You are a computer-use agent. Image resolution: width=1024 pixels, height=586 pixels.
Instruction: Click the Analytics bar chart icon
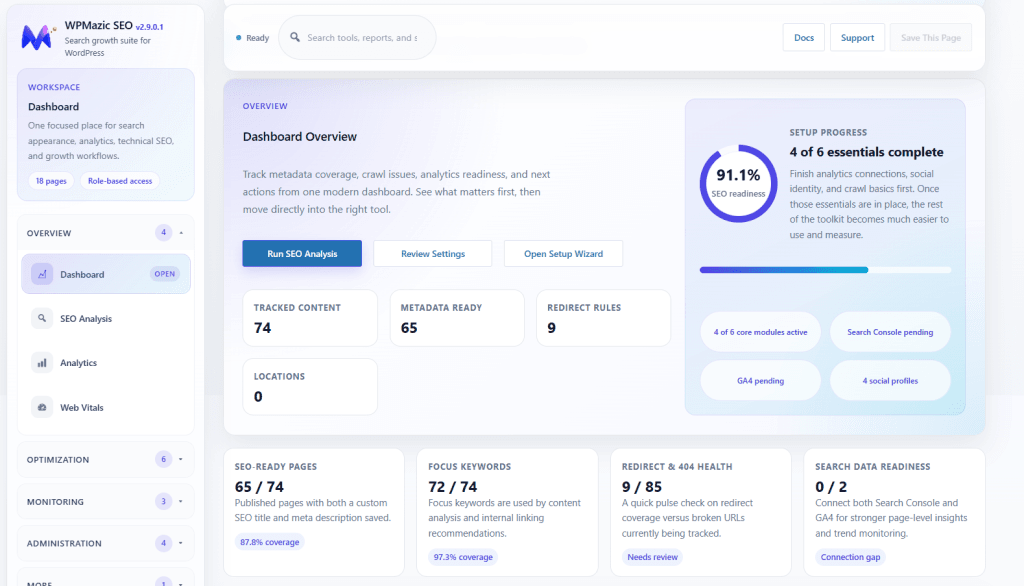point(42,363)
